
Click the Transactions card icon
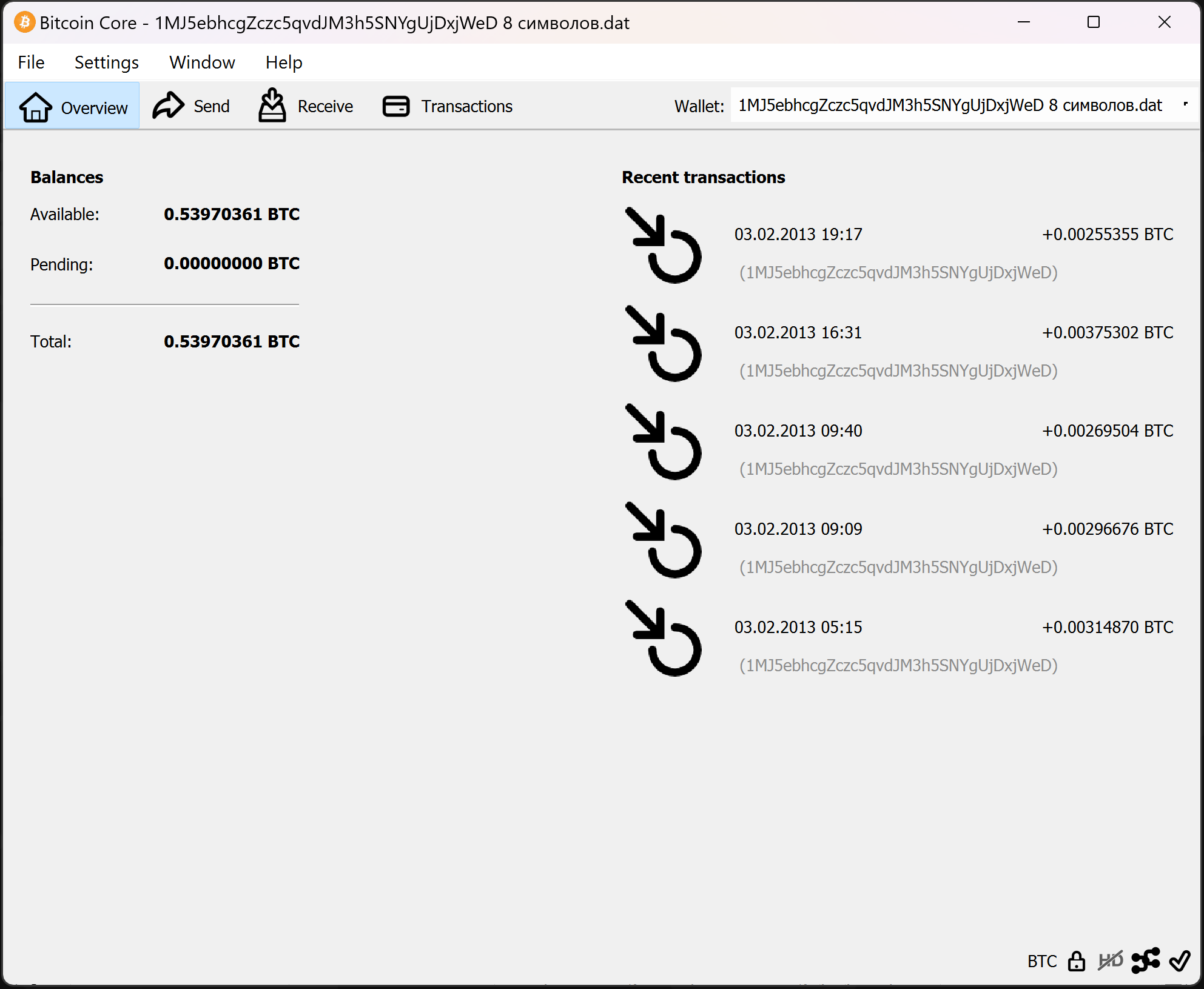[396, 106]
